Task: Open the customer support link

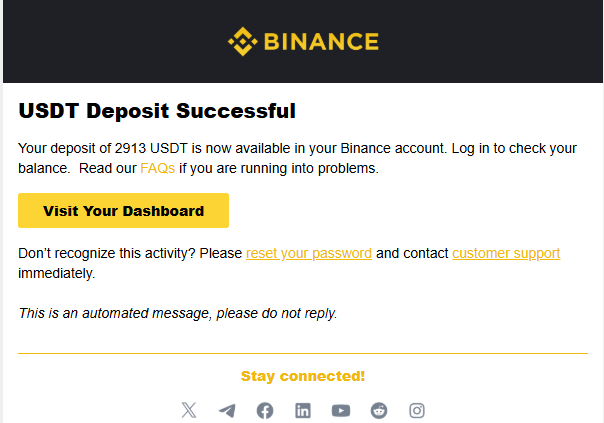Action: coord(506,253)
